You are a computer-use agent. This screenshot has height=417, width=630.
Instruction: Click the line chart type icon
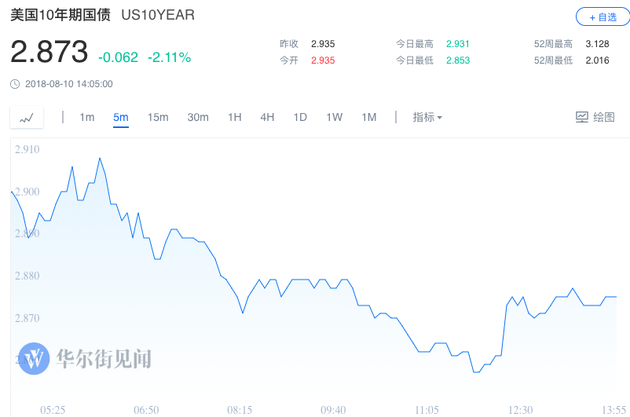point(26,118)
